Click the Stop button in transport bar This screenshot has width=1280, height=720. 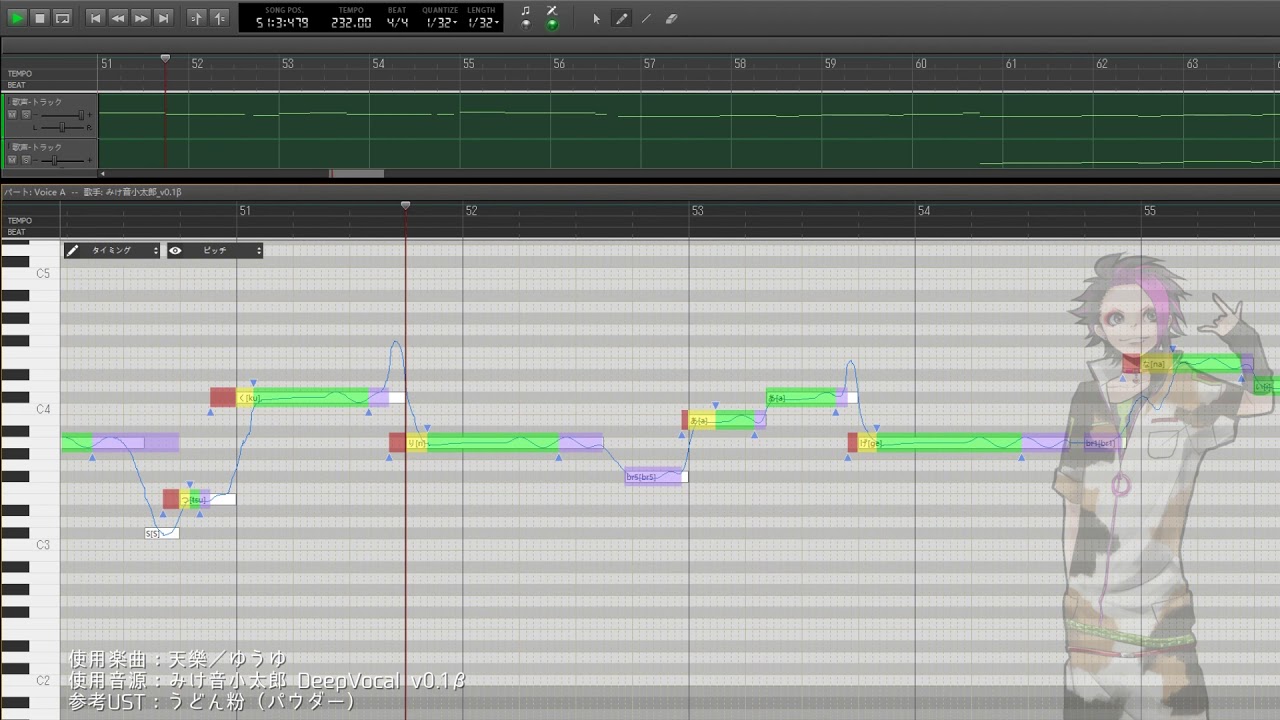[40, 18]
